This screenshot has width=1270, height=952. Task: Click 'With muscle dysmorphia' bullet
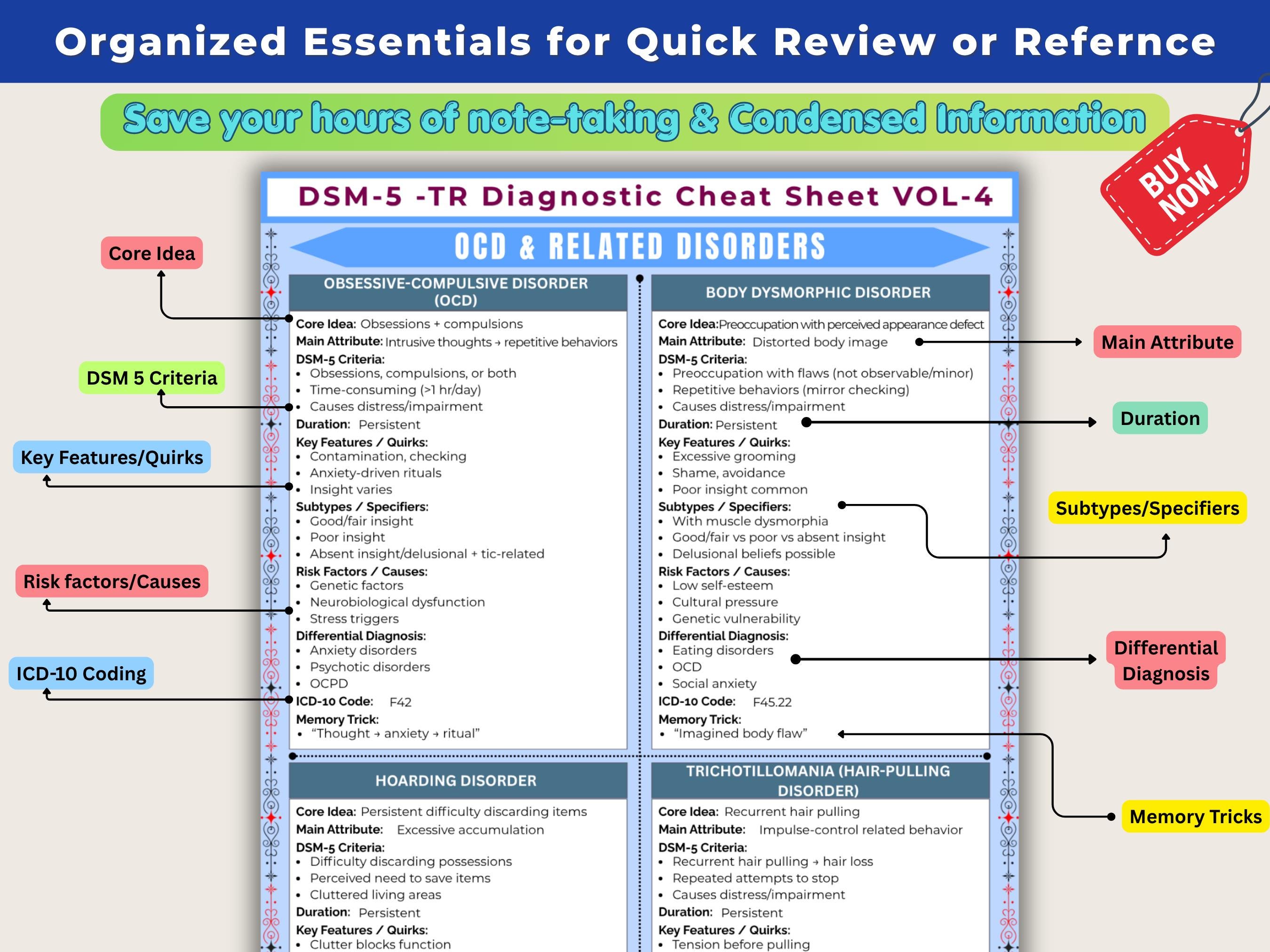coord(750,521)
